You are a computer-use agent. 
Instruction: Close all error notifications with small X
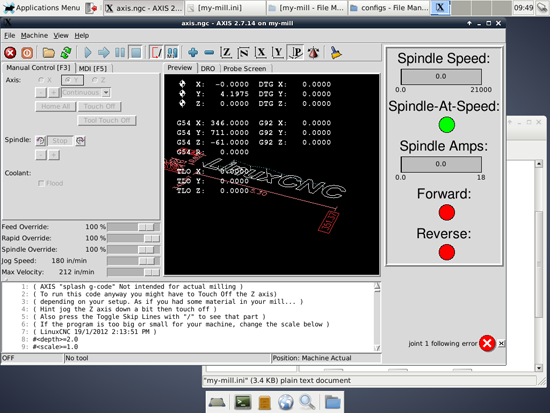502,344
